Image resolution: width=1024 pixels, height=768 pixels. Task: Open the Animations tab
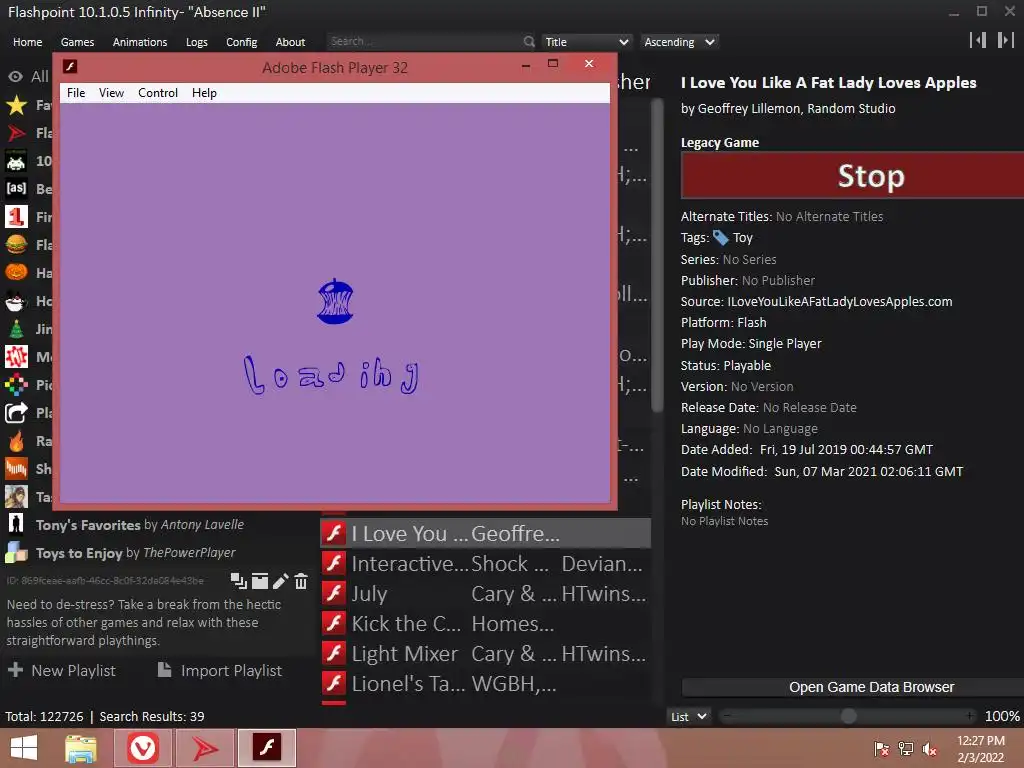pyautogui.click(x=140, y=42)
